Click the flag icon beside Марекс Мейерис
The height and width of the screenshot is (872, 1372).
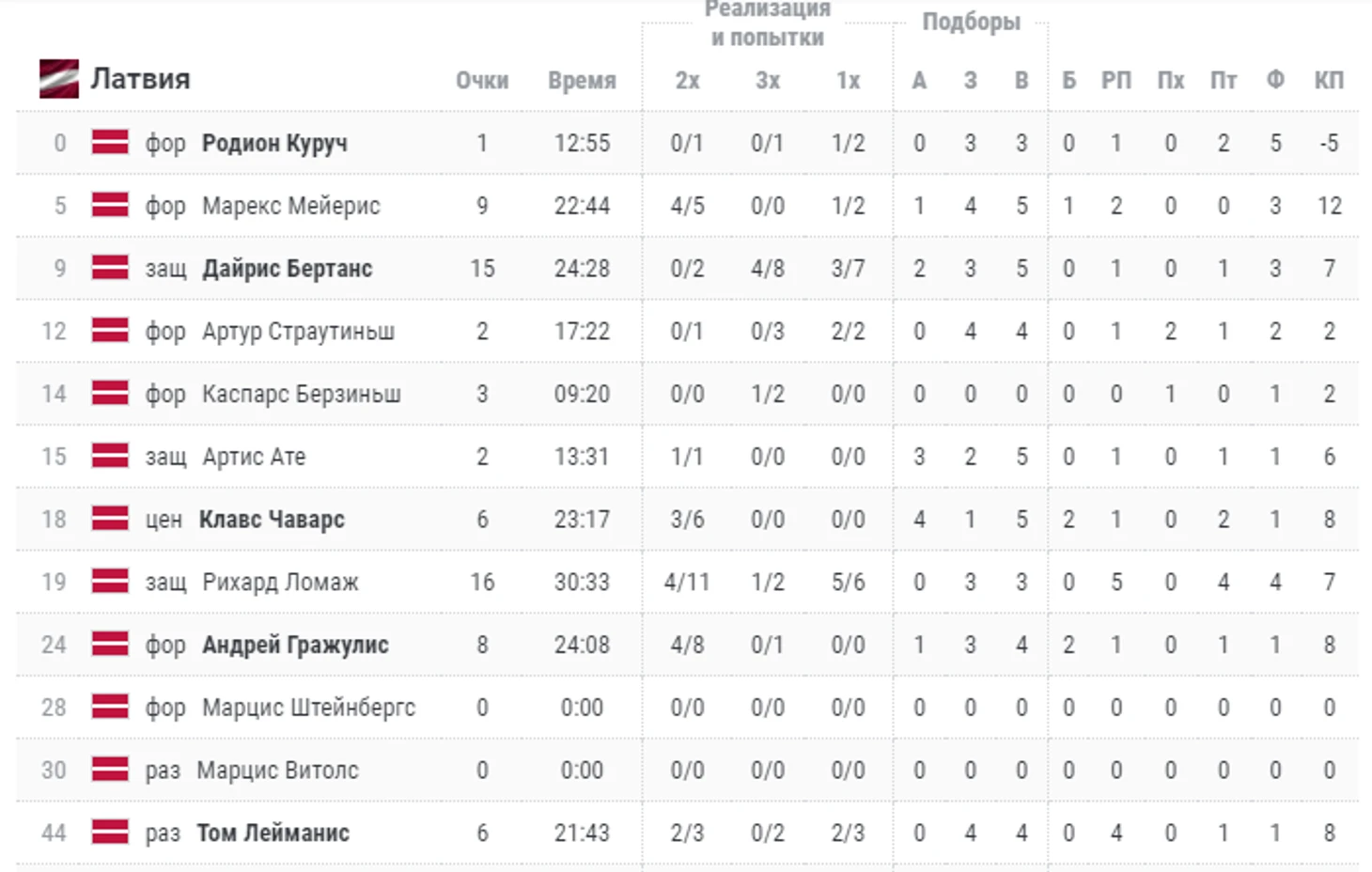pyautogui.click(x=110, y=205)
